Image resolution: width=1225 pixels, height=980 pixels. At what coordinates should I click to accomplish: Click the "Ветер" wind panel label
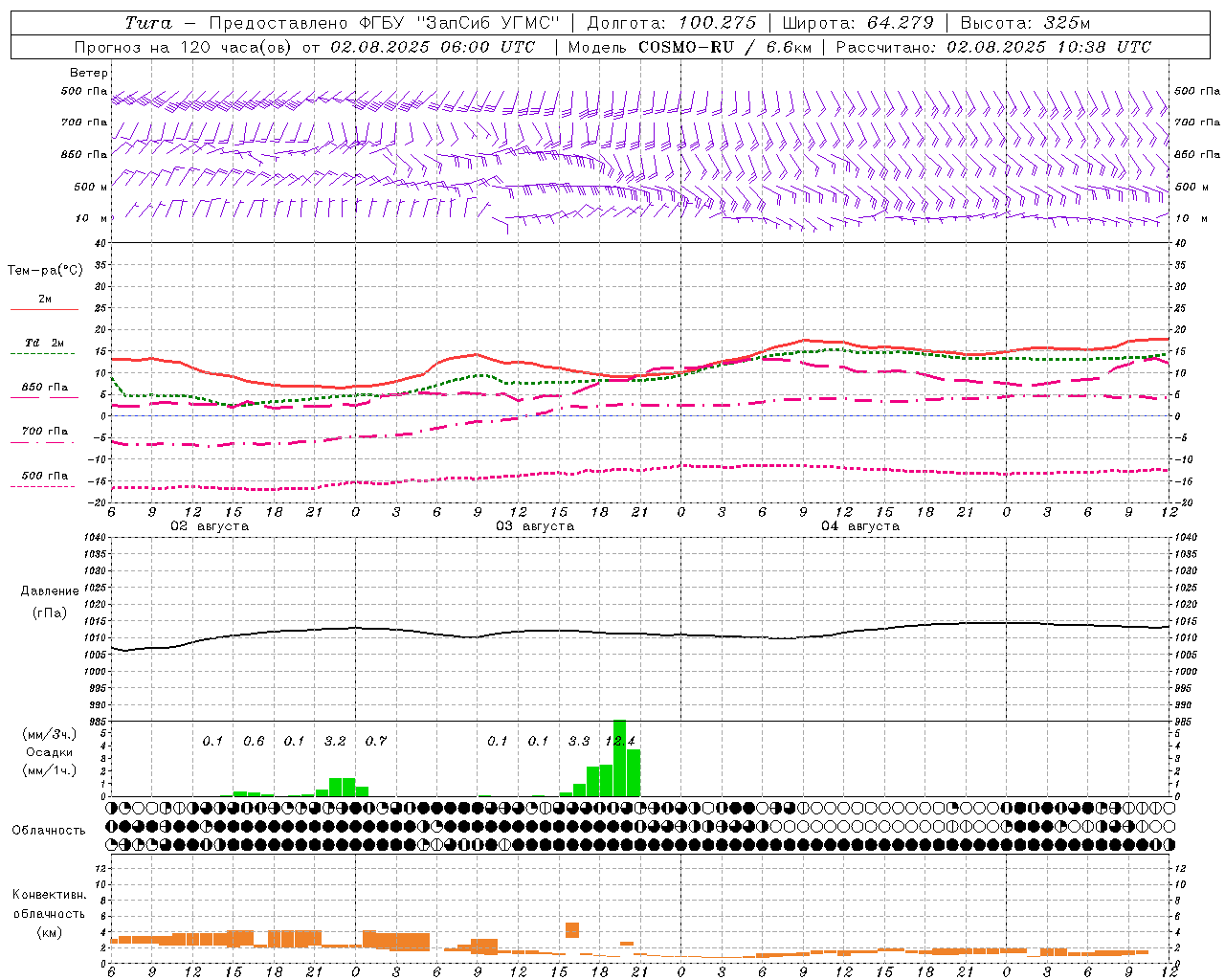click(x=89, y=73)
